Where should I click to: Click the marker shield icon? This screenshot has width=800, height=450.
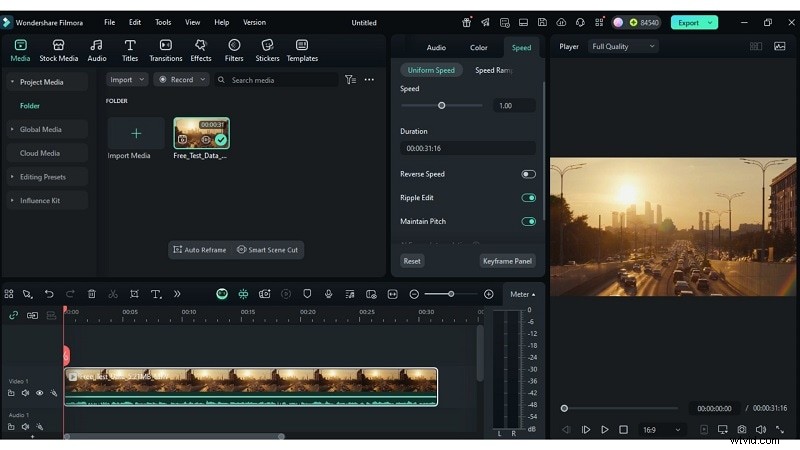tap(307, 294)
